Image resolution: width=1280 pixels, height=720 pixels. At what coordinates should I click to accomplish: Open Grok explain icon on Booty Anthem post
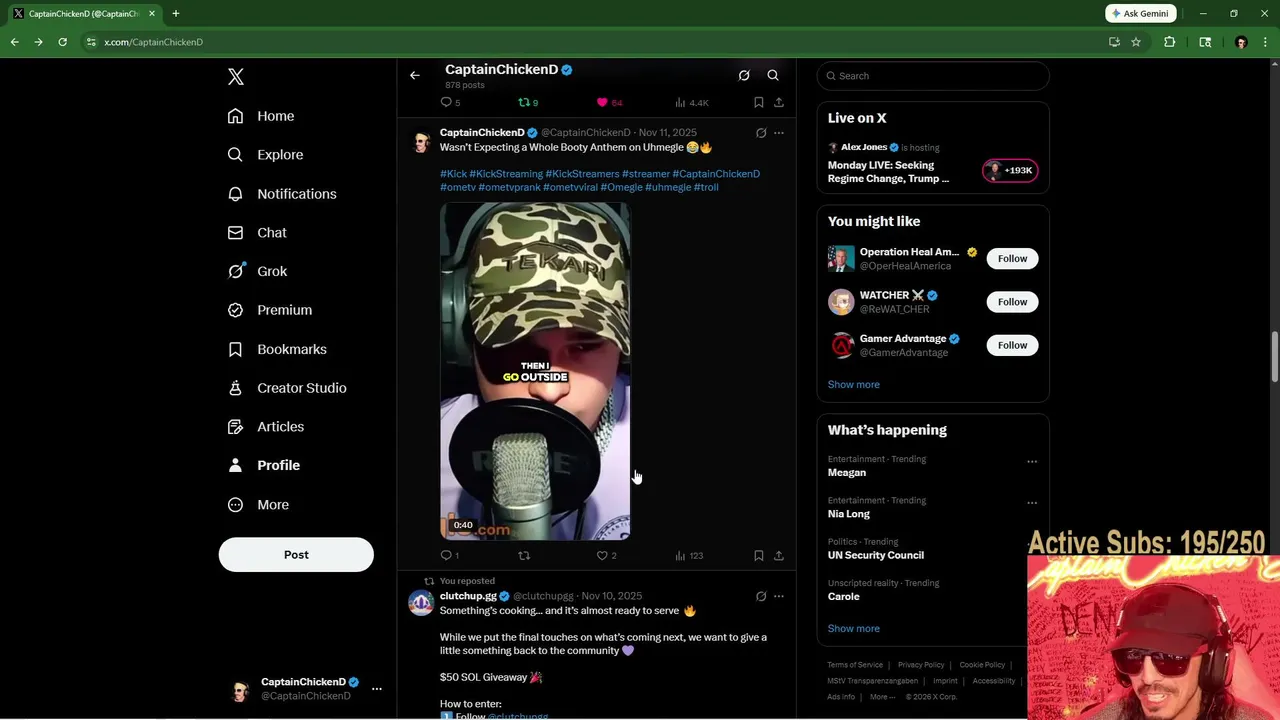coord(761,133)
